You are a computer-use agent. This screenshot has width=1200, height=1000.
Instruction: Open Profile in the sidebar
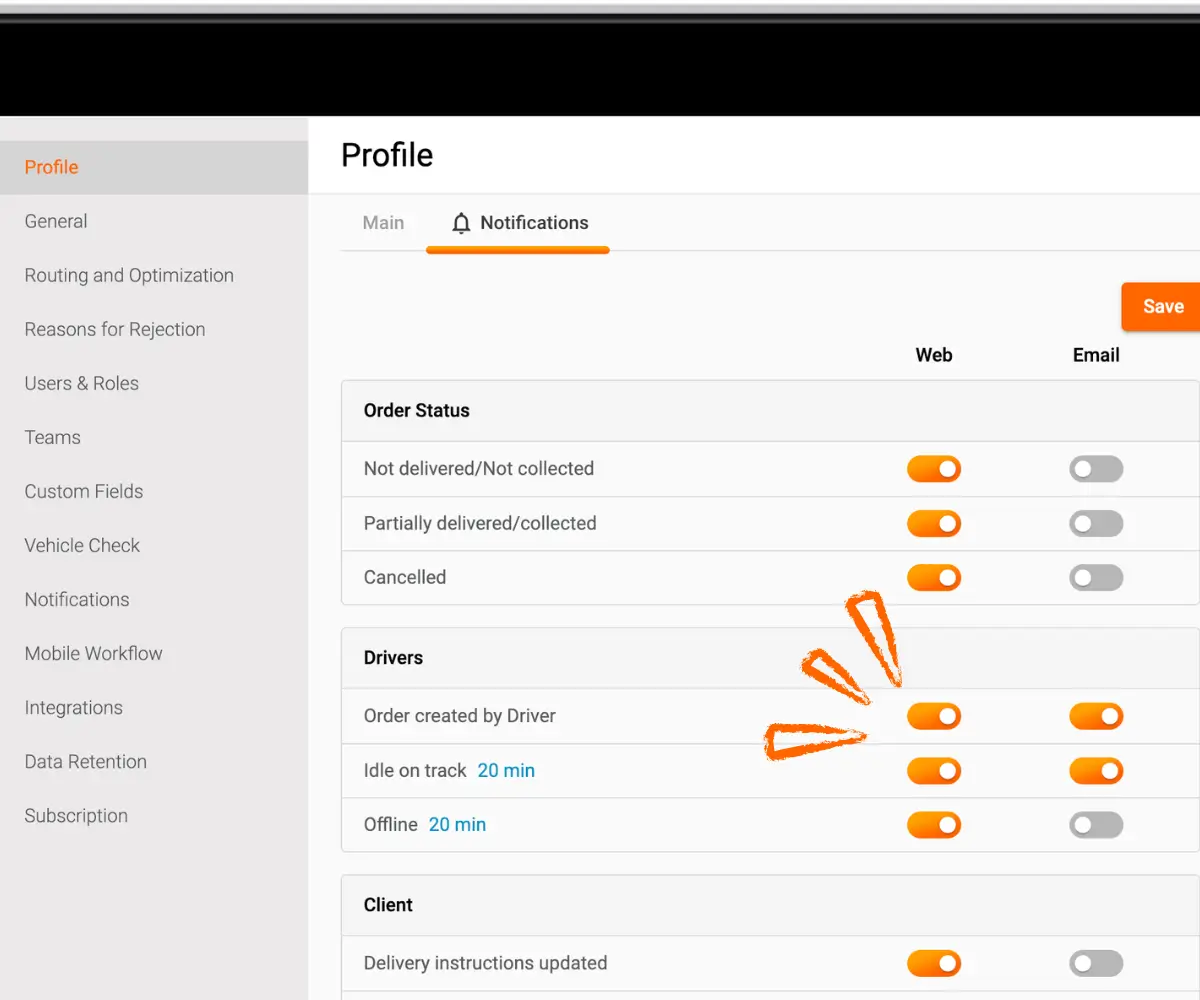click(154, 167)
